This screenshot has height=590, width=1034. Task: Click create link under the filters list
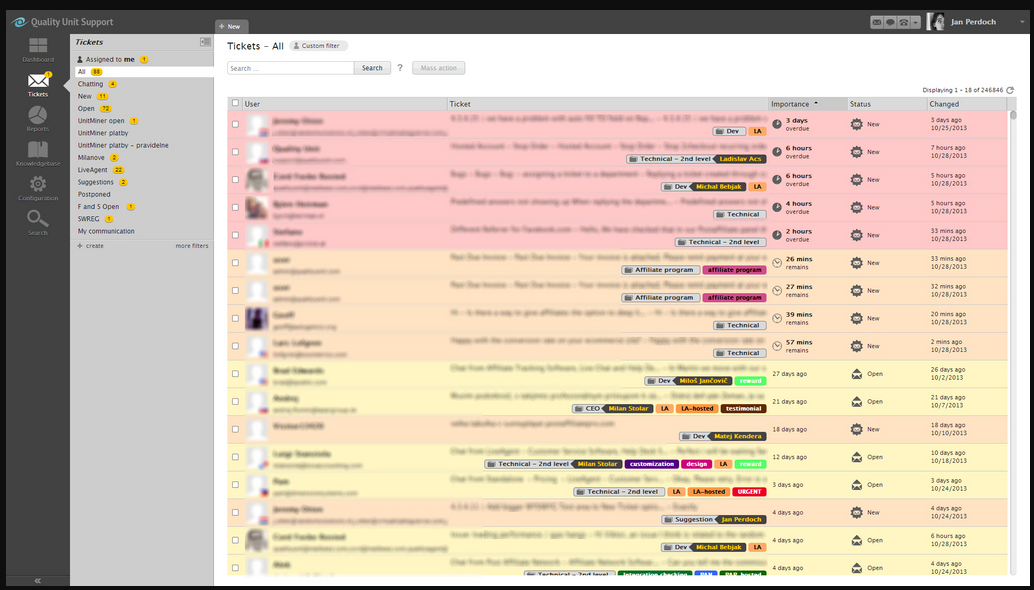tap(91, 246)
